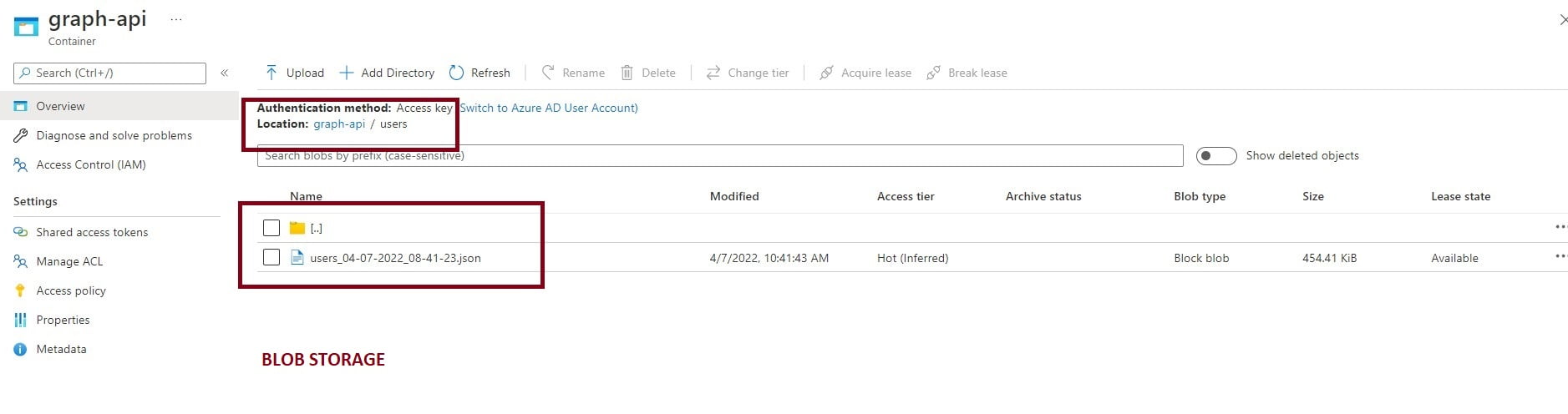
Task: Navigate up via the [..] folder entry
Action: pos(316,228)
